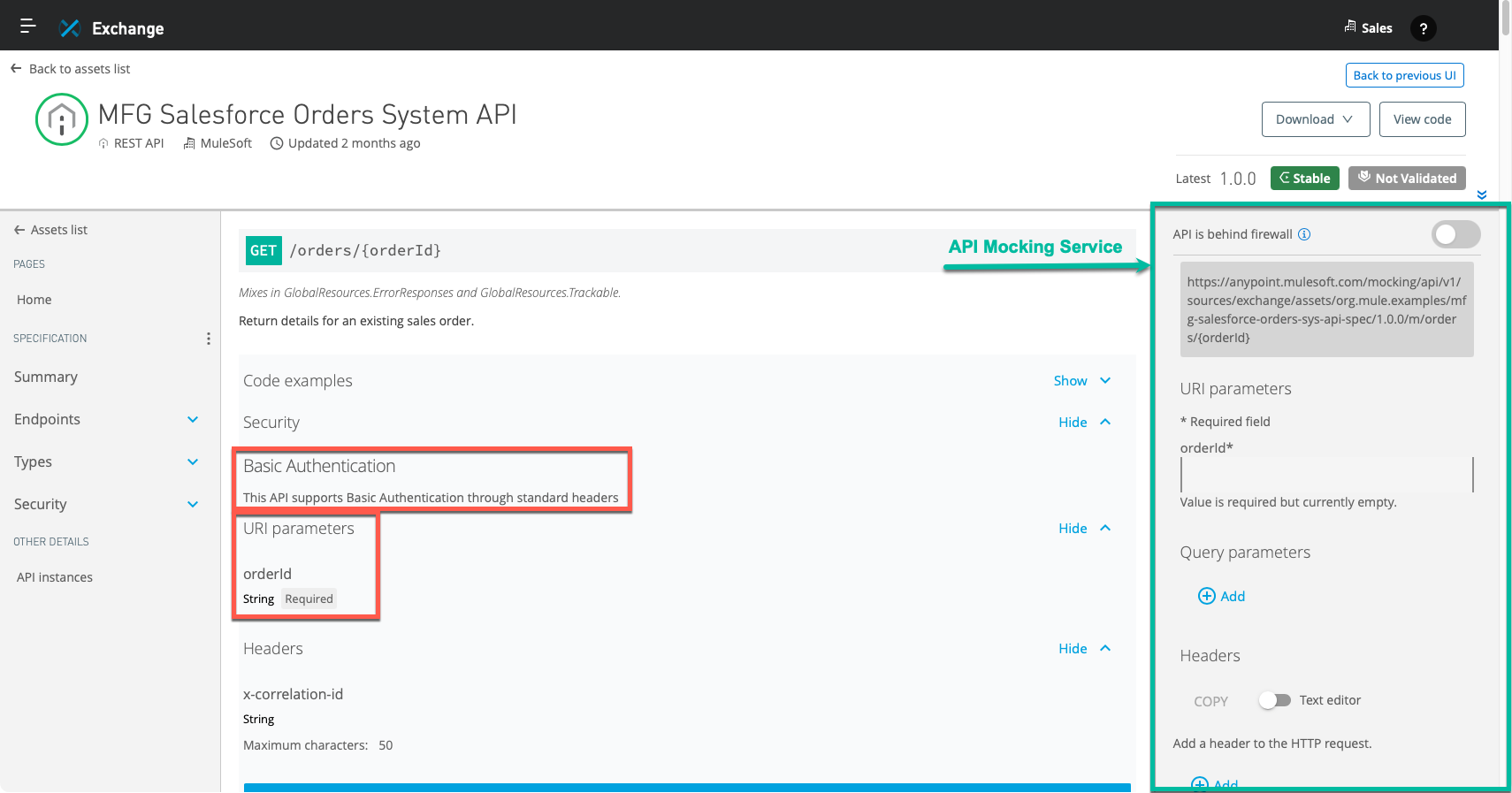Click the Sales organization label
Viewport: 1512px width, 793px height.
click(x=1377, y=28)
